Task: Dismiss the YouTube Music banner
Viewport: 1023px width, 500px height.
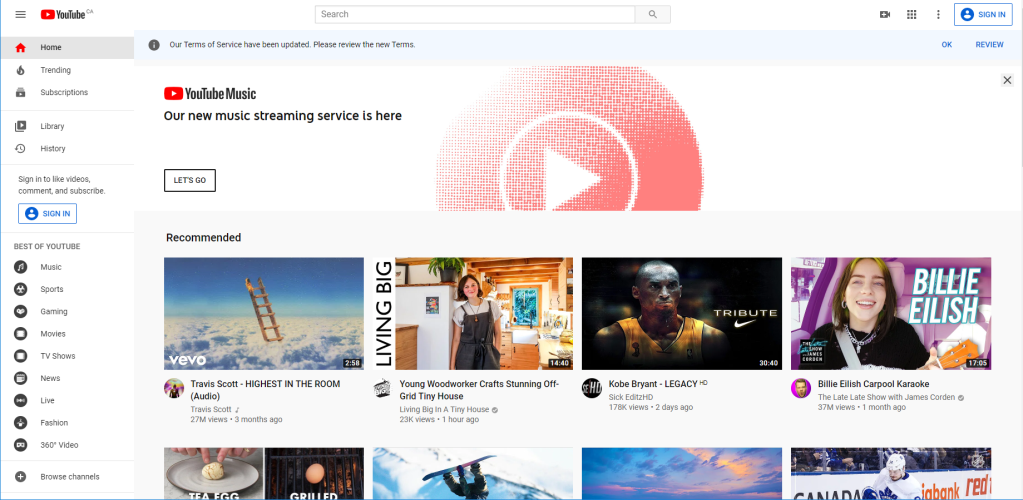Action: [1007, 80]
